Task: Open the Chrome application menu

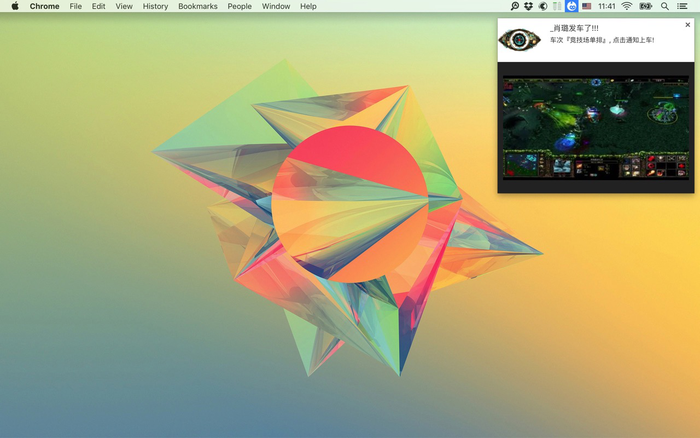Action: pos(44,6)
